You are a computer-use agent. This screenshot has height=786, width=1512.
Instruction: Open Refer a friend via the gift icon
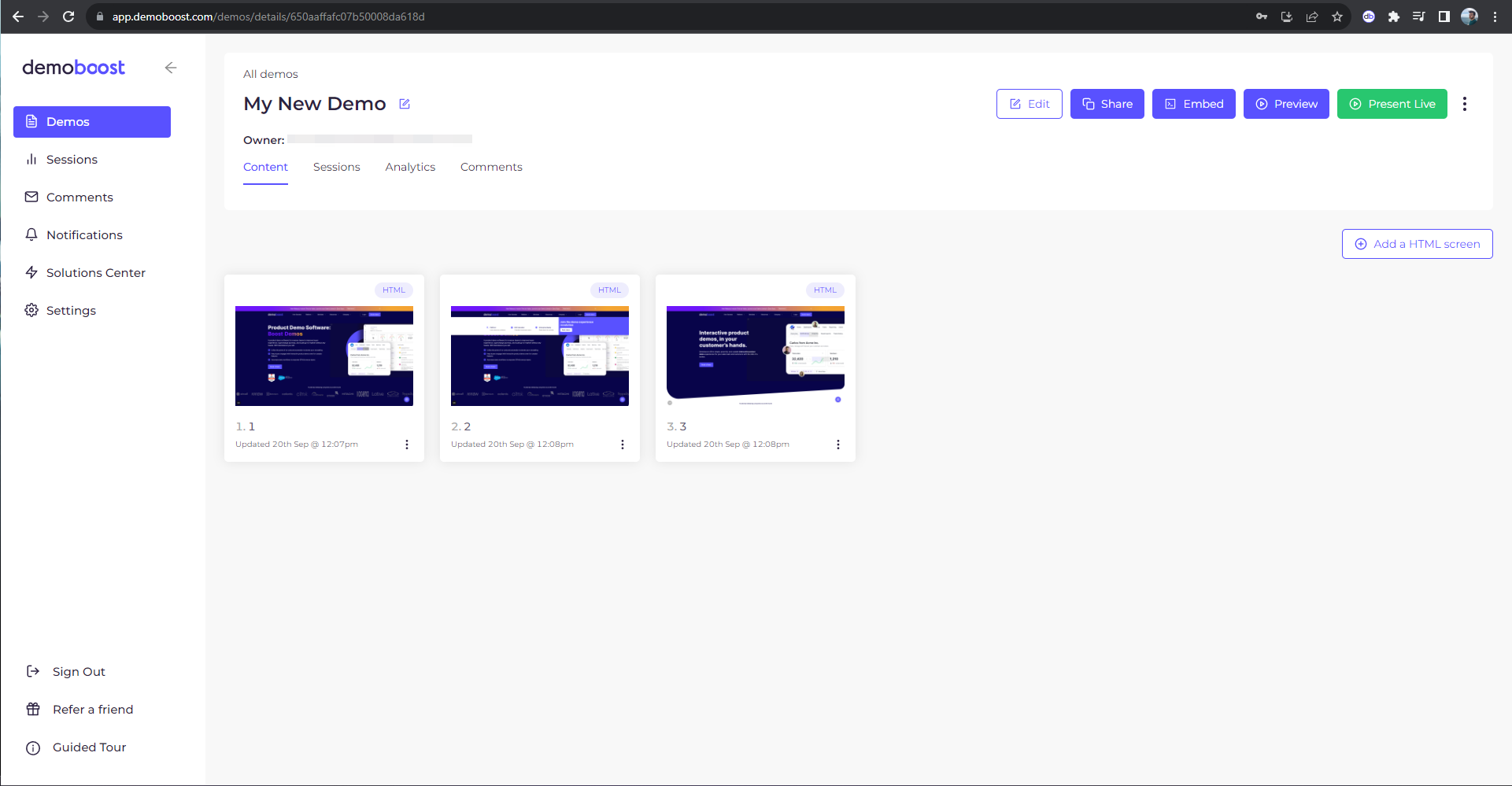32,709
